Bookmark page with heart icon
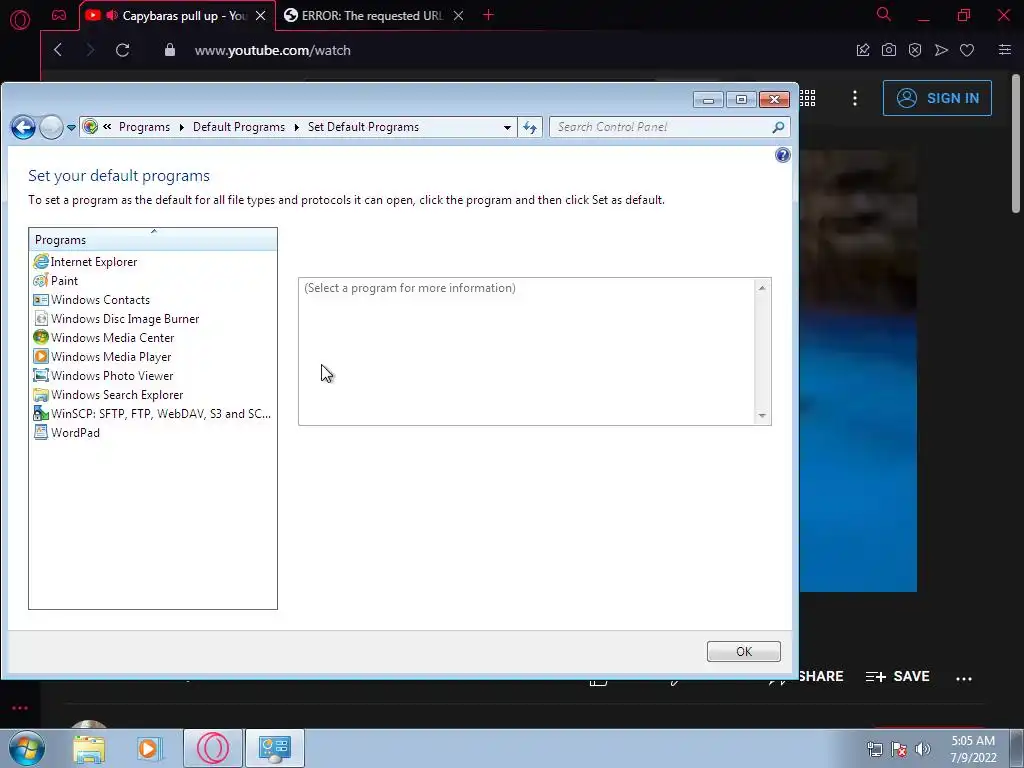This screenshot has width=1024, height=768. click(967, 50)
